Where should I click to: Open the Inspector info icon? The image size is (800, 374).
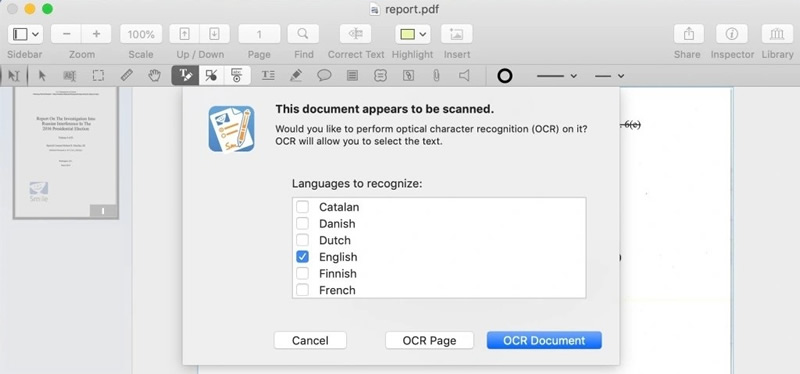click(x=732, y=34)
